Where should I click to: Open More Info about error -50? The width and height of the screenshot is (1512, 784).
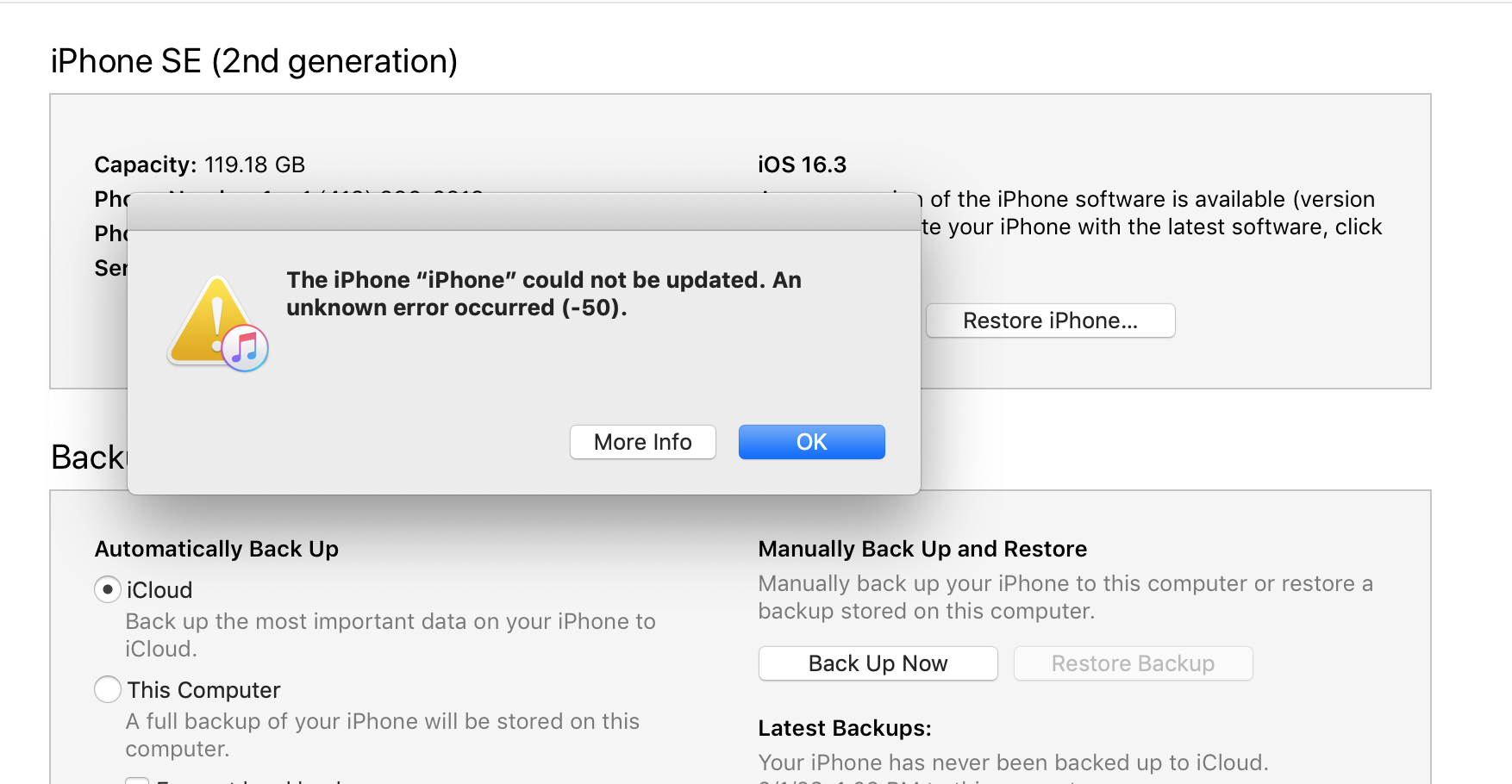click(x=642, y=442)
